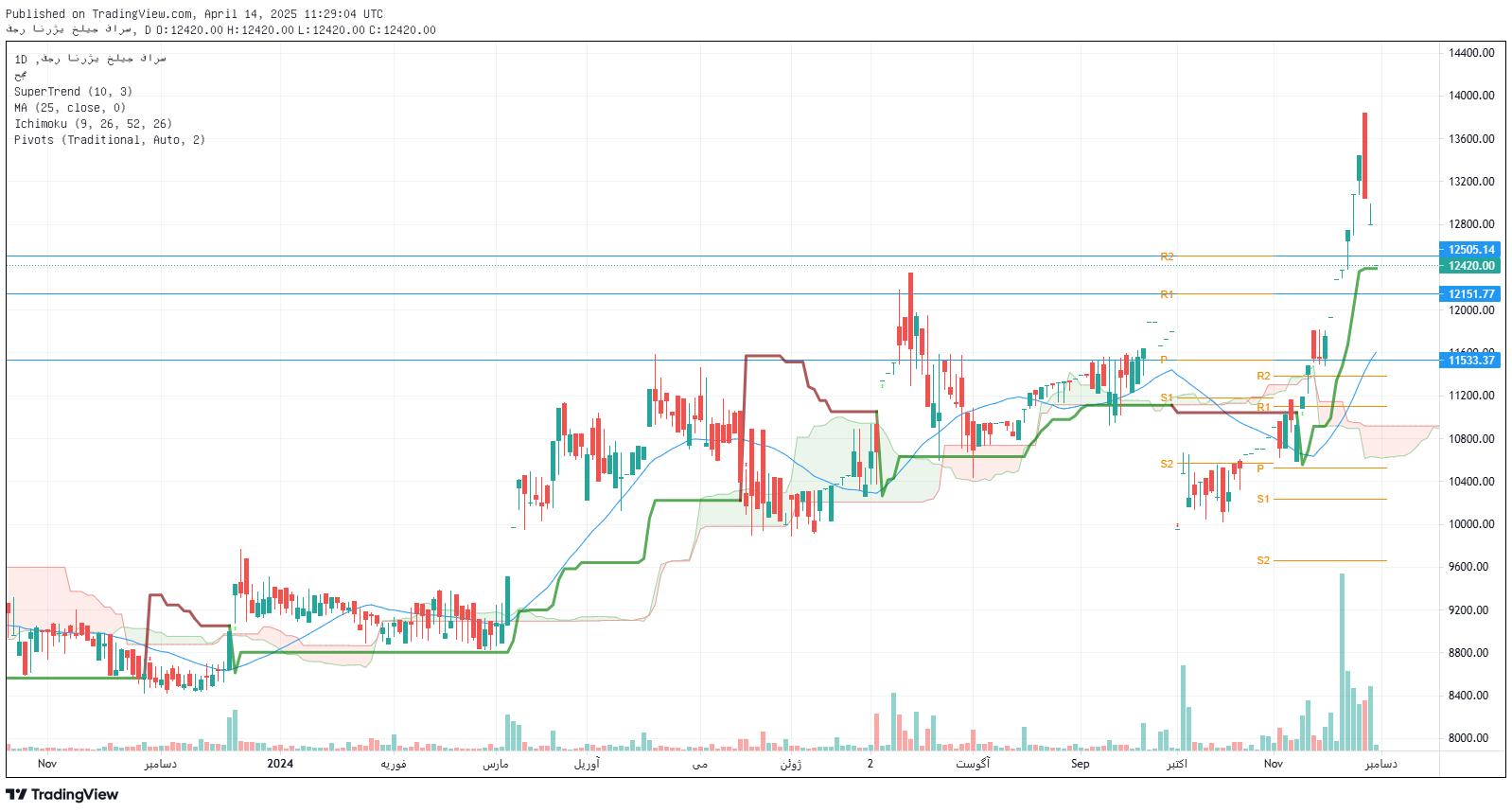The image size is (1512, 812).
Task: Click the R2 pivot label on the 12505.14 line
Action: point(1167,256)
